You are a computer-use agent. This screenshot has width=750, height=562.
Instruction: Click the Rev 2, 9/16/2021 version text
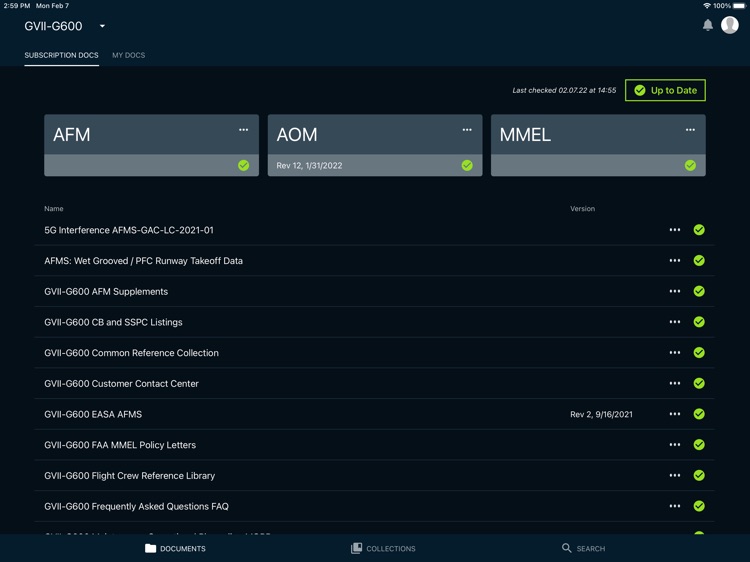pos(601,414)
